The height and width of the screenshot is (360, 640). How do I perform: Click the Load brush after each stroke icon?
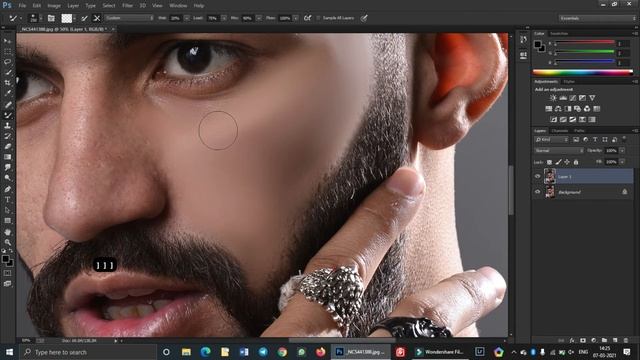(84, 18)
